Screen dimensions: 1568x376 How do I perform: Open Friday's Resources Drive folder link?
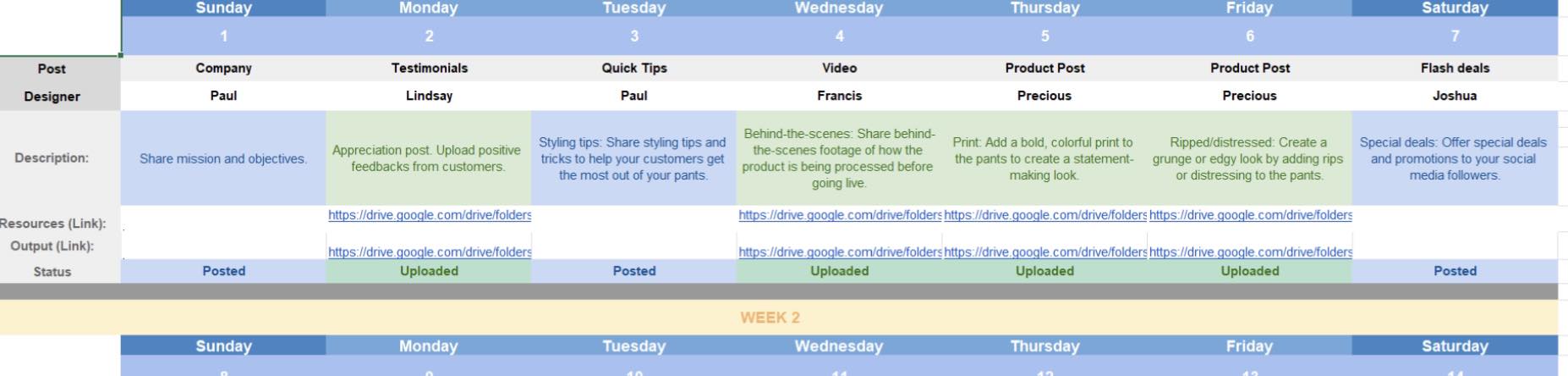pos(1250,215)
